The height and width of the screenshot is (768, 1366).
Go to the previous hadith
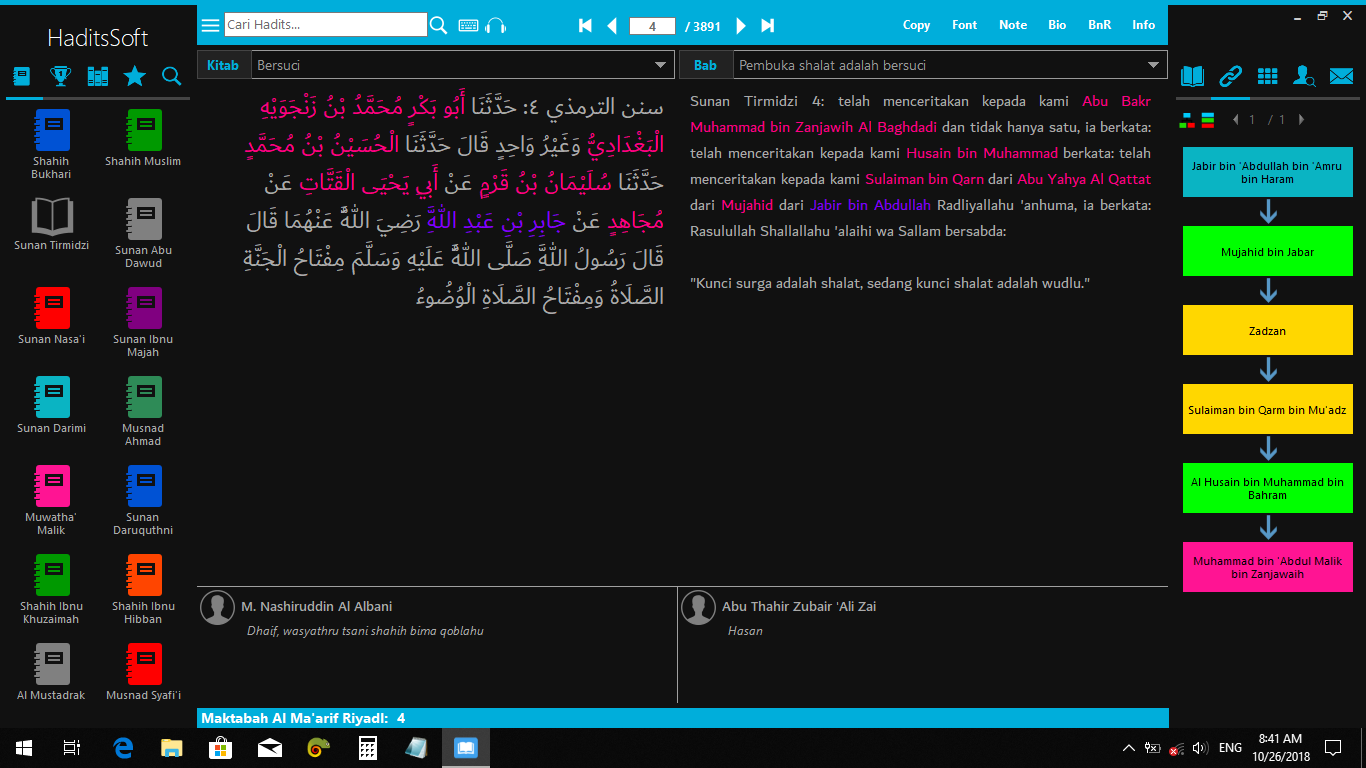(x=612, y=25)
